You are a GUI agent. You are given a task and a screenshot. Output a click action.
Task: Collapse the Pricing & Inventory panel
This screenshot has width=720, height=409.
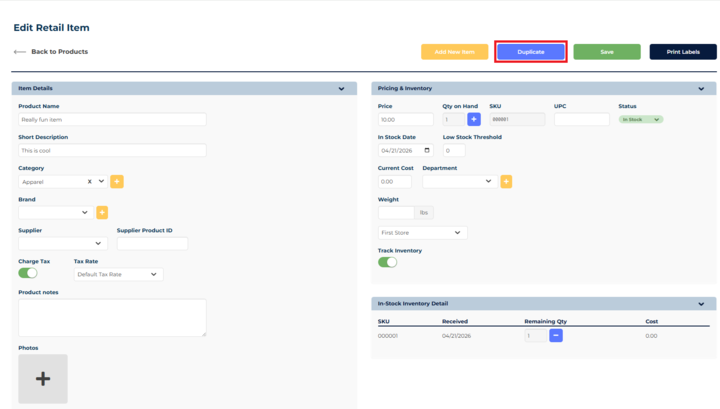[701, 89]
